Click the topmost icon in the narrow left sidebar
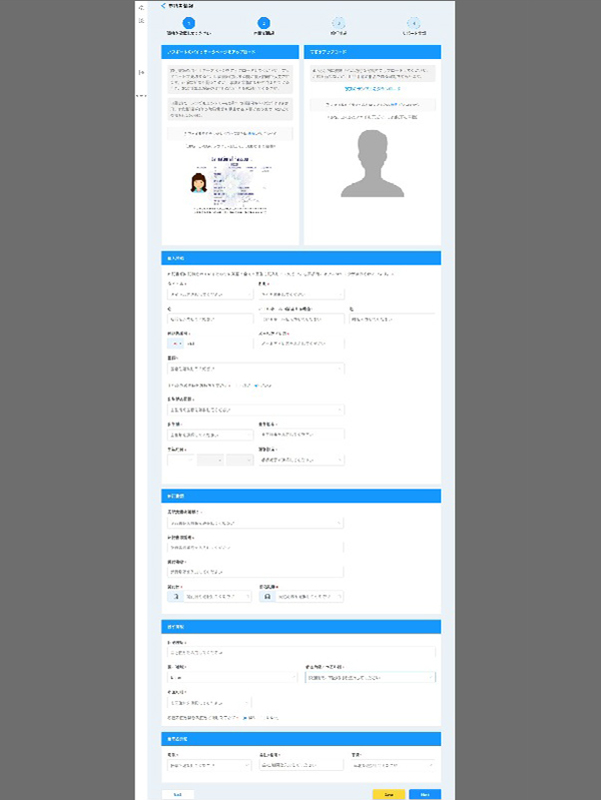 click(141, 8)
